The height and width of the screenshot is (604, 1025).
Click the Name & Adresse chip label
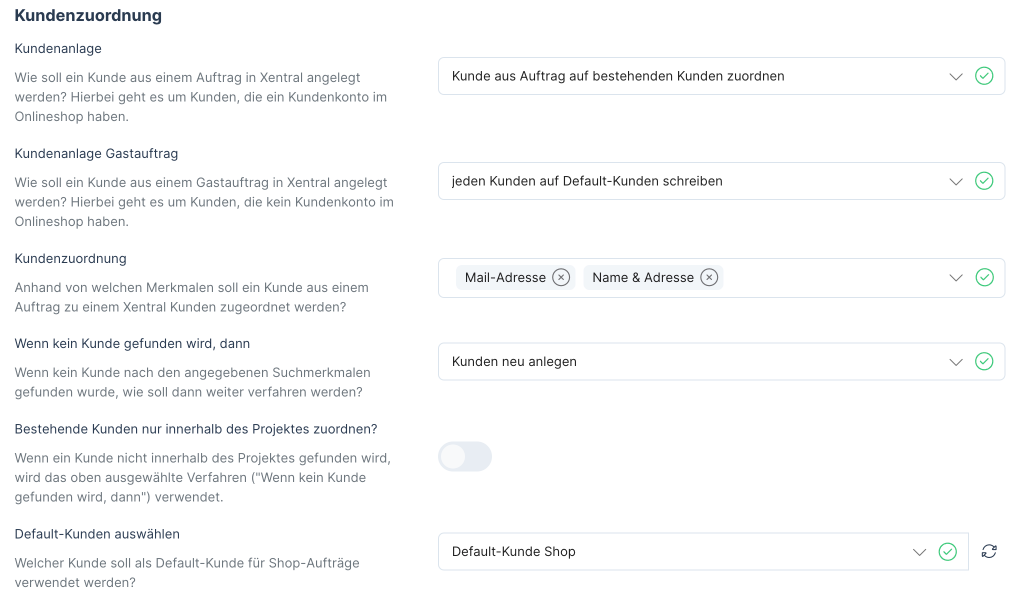tap(644, 277)
